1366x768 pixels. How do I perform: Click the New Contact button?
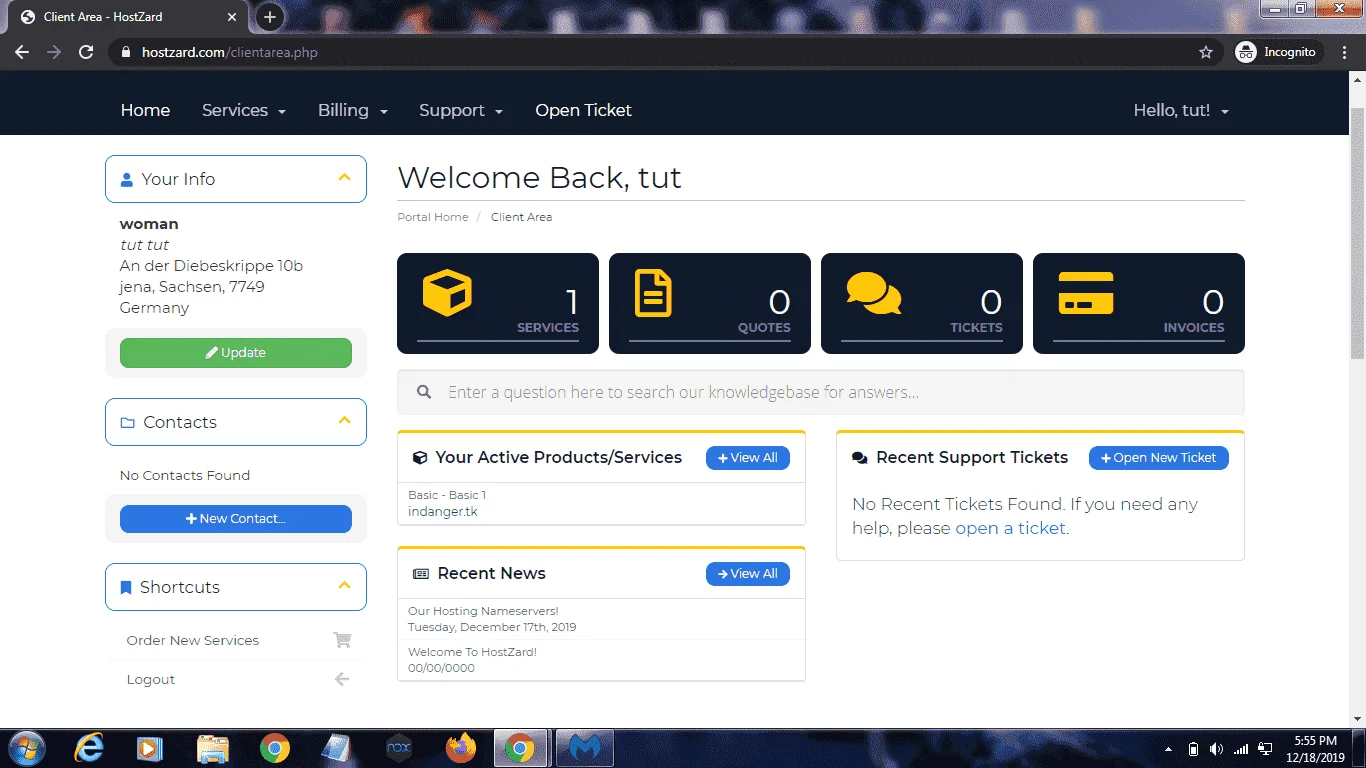(x=236, y=519)
